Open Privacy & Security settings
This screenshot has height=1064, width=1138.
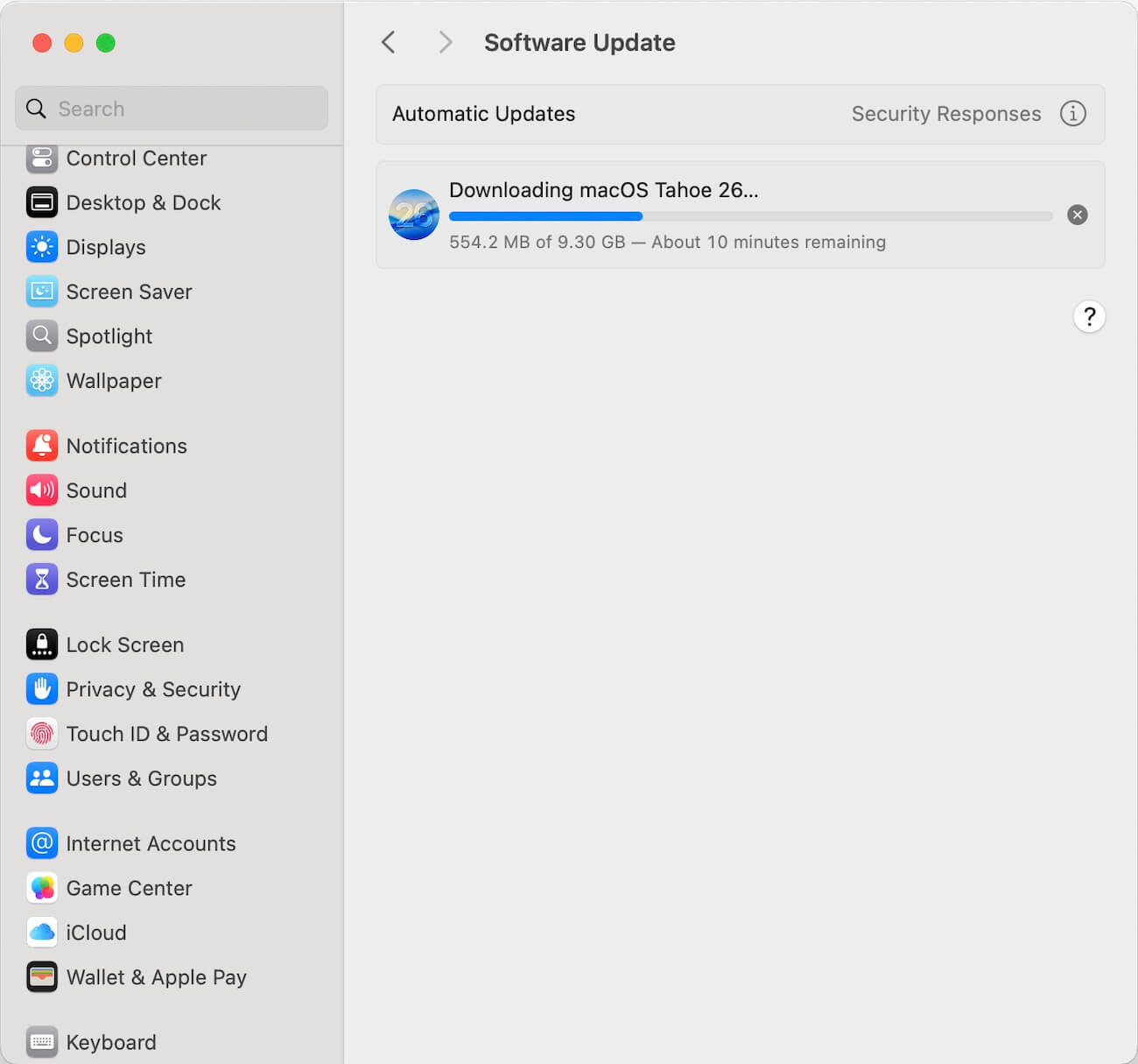point(153,689)
